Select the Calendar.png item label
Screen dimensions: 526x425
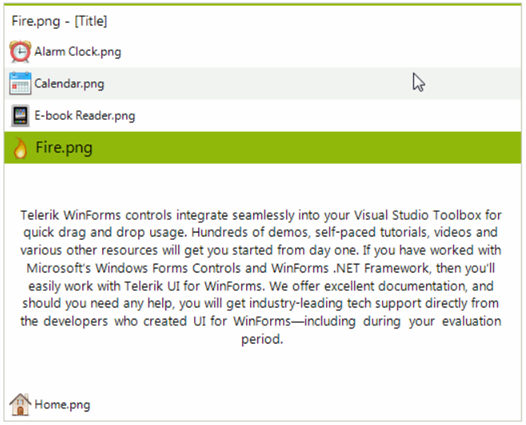click(x=69, y=84)
